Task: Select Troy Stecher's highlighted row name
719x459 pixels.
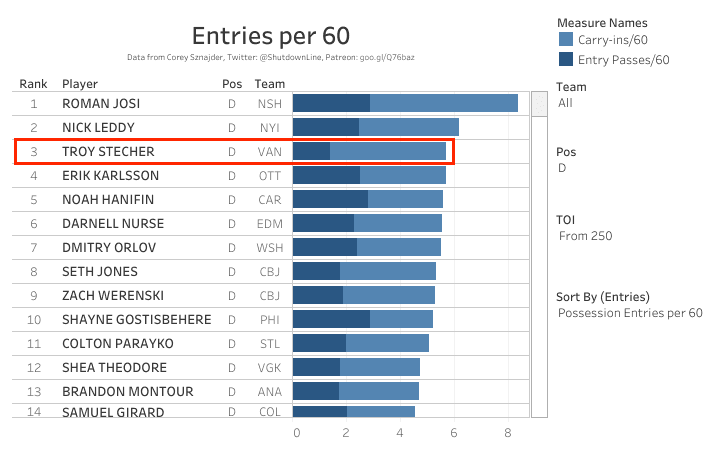Action: point(108,151)
